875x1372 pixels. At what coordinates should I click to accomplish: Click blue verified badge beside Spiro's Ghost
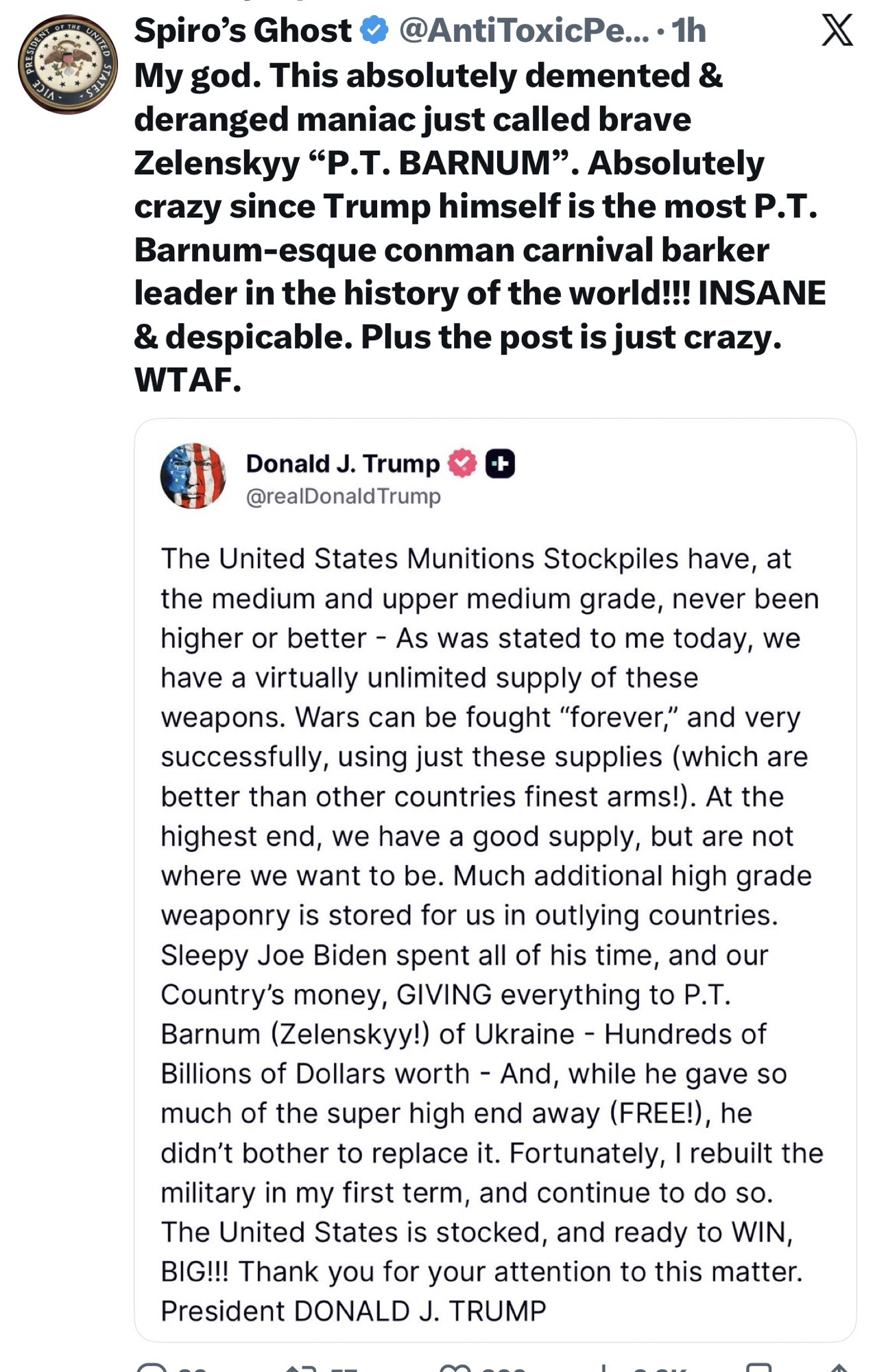pyautogui.click(x=374, y=31)
